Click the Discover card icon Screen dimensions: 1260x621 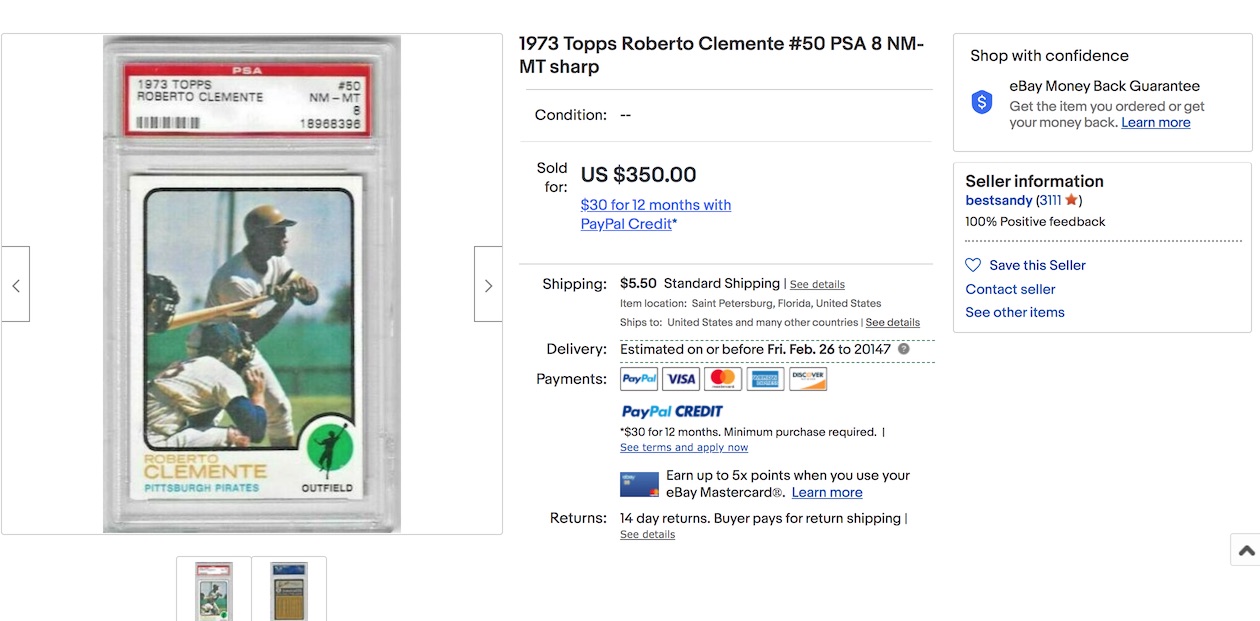click(x=808, y=379)
